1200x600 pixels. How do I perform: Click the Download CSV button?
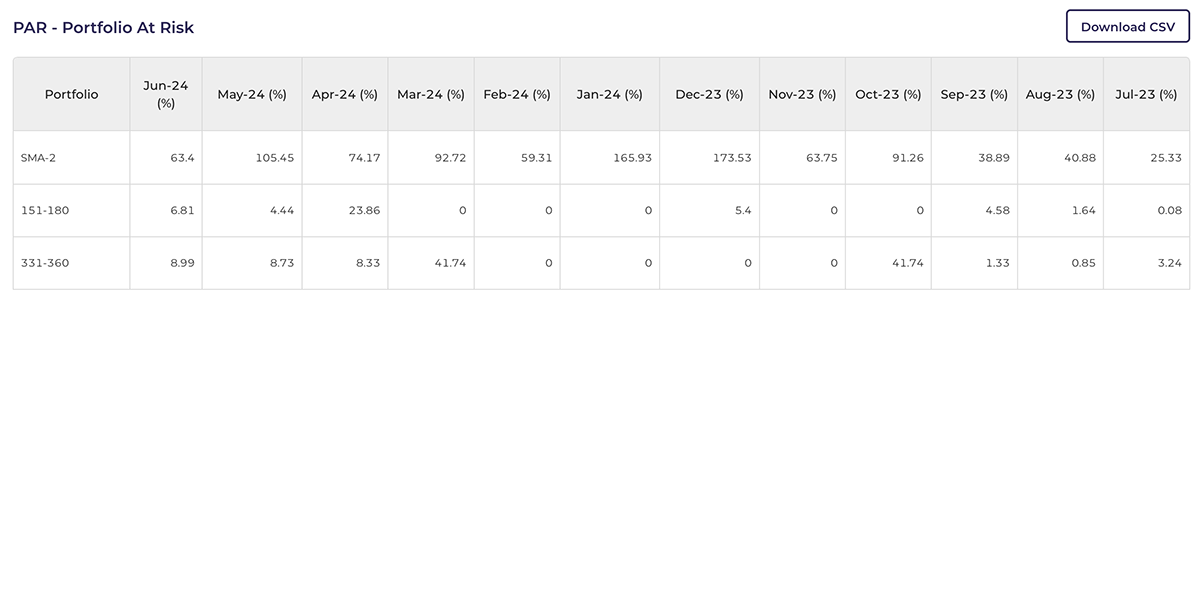coord(1128,26)
